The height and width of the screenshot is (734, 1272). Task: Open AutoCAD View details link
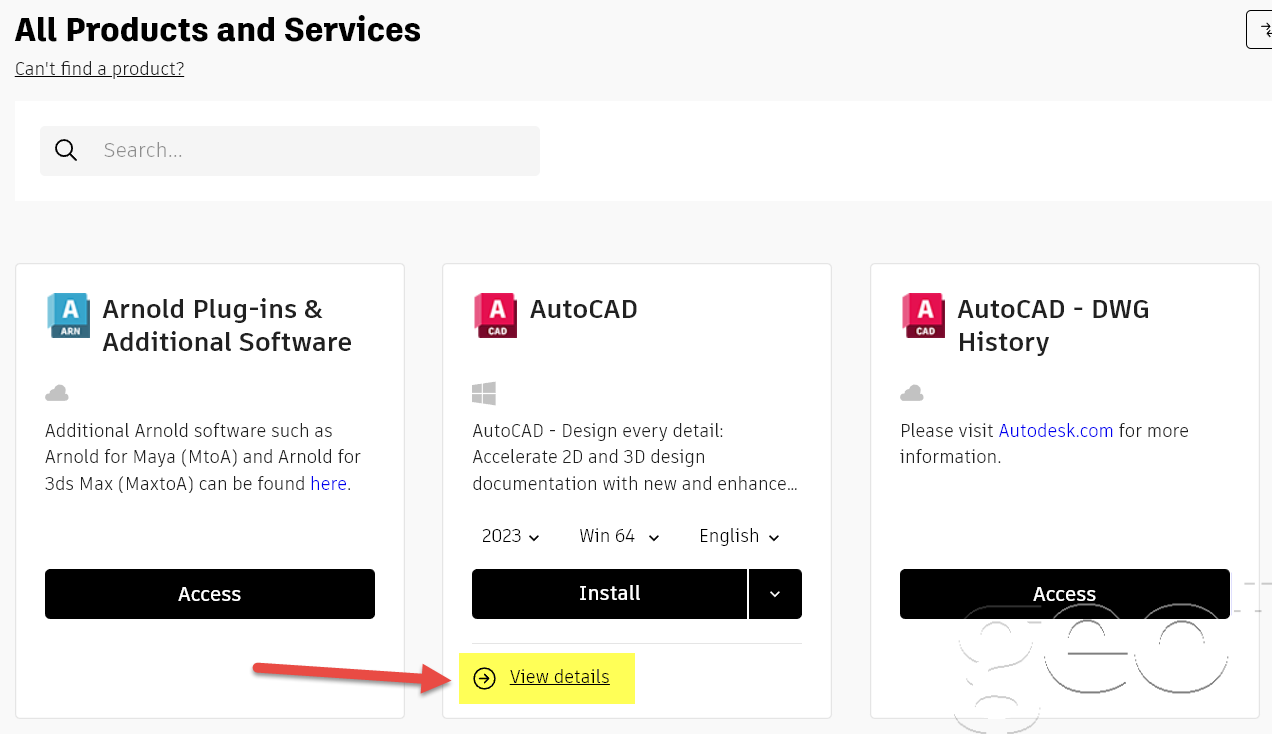point(559,677)
